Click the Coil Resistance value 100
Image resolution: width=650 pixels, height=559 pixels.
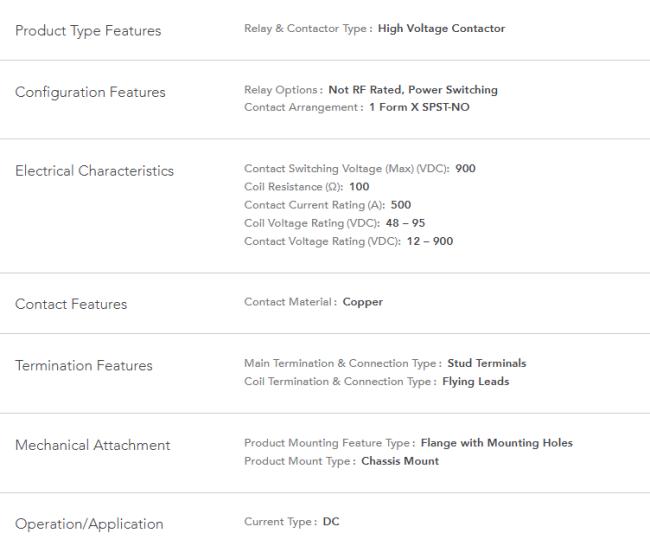pyautogui.click(x=359, y=187)
